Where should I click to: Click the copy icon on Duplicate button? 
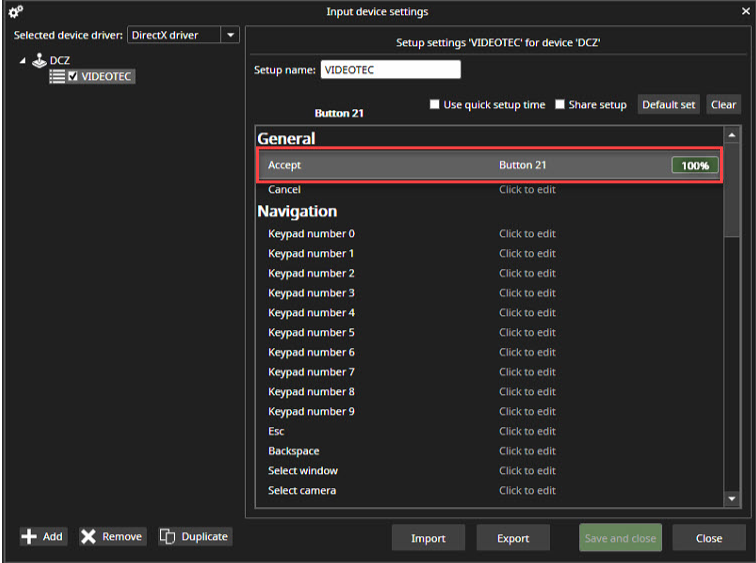click(x=168, y=537)
